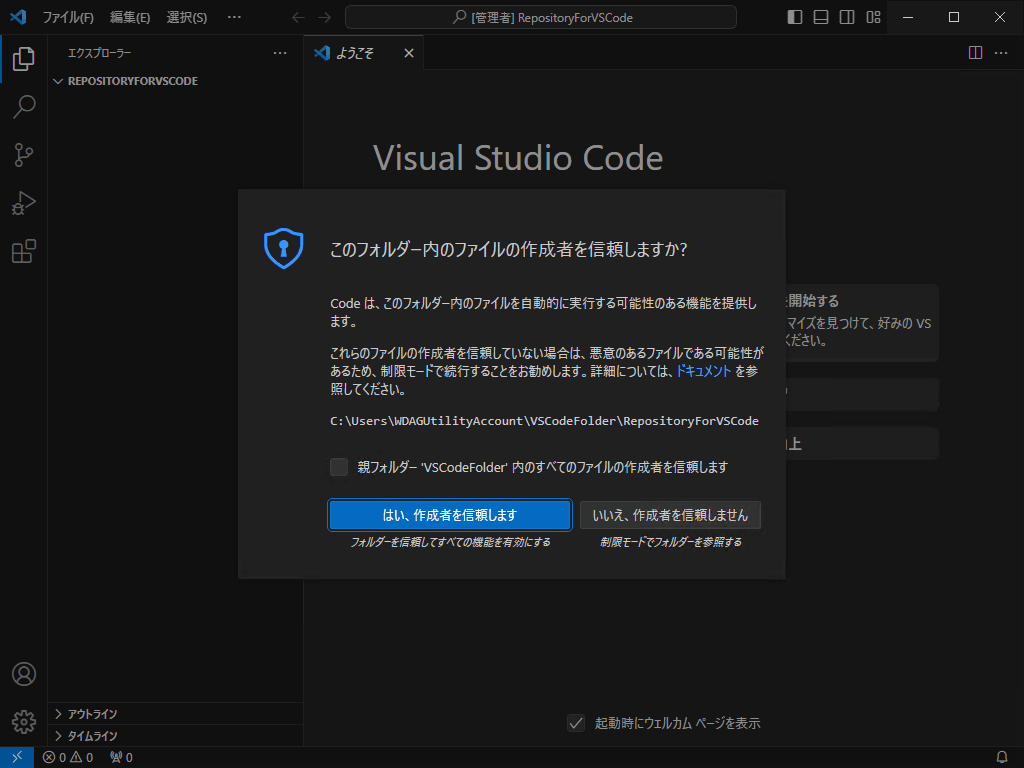Viewport: 1024px width, 768px height.
Task: Select the ようこそ editor tab
Action: pyautogui.click(x=364, y=53)
